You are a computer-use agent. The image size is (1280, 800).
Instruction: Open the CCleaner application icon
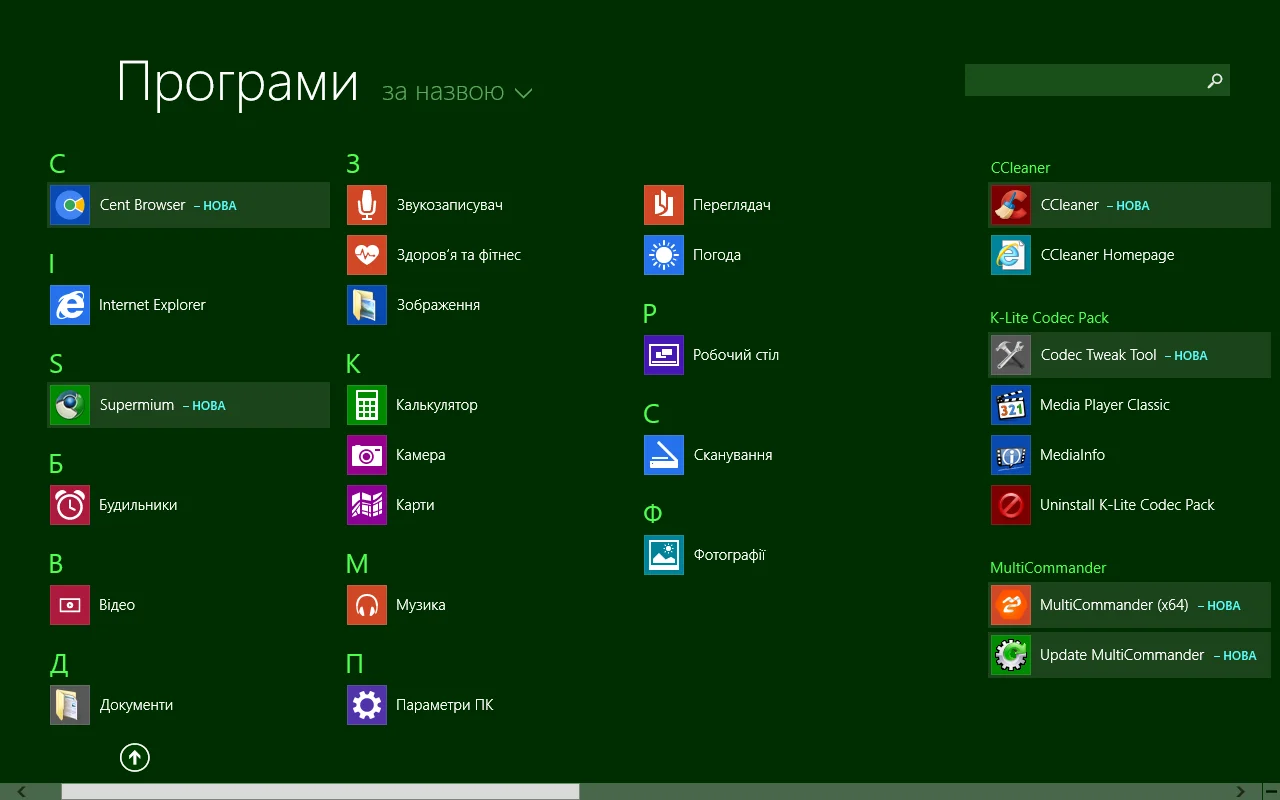tap(1011, 205)
